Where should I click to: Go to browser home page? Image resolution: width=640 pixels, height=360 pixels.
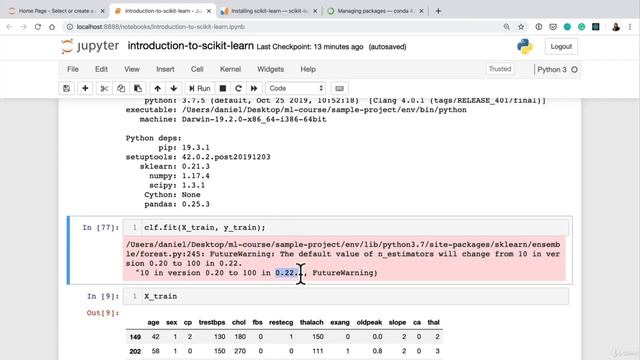(52, 27)
